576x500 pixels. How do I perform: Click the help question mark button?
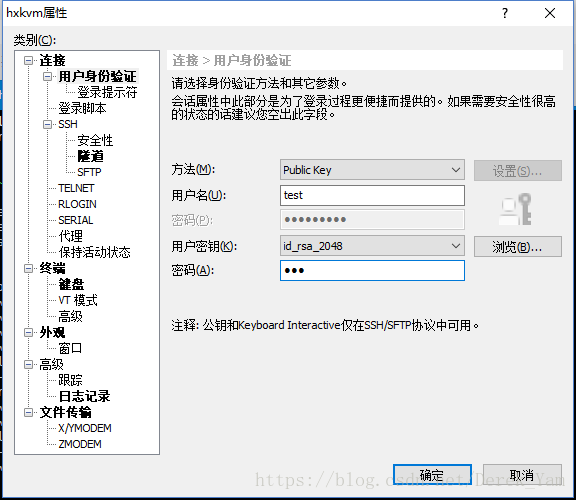point(505,13)
